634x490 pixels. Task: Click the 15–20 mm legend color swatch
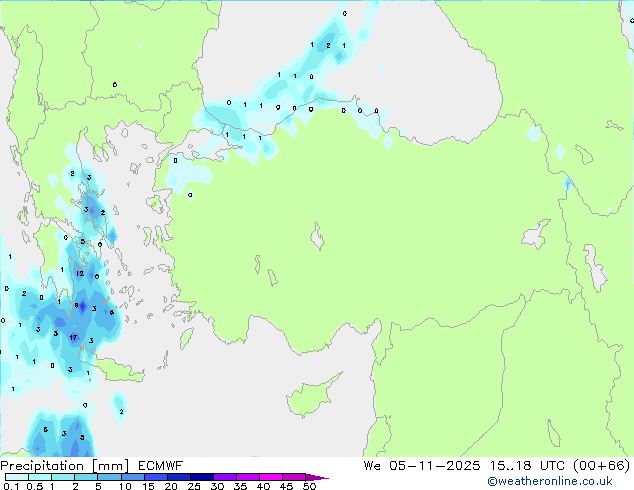coord(156,477)
